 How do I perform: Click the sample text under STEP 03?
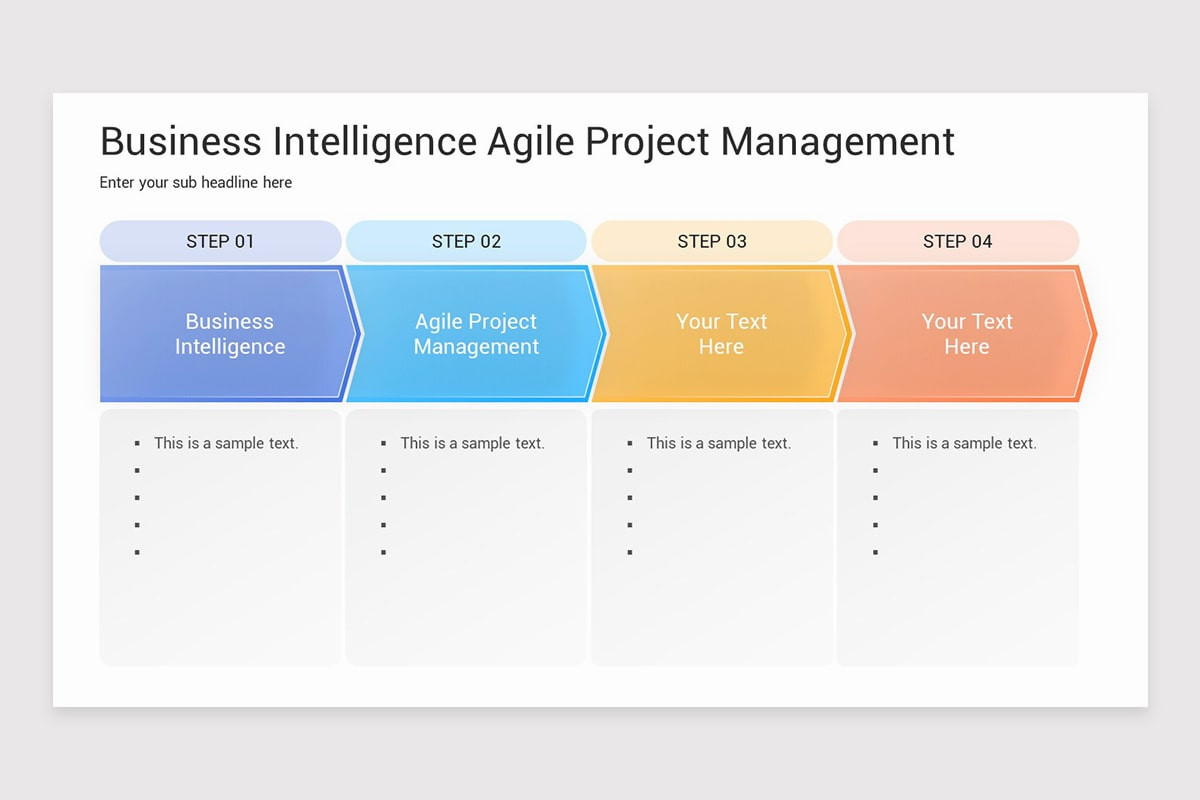[x=718, y=443]
